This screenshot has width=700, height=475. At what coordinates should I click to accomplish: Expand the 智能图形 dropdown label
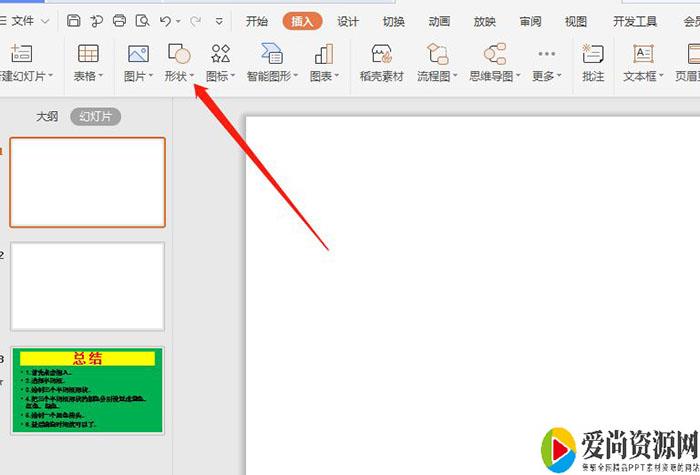point(272,76)
